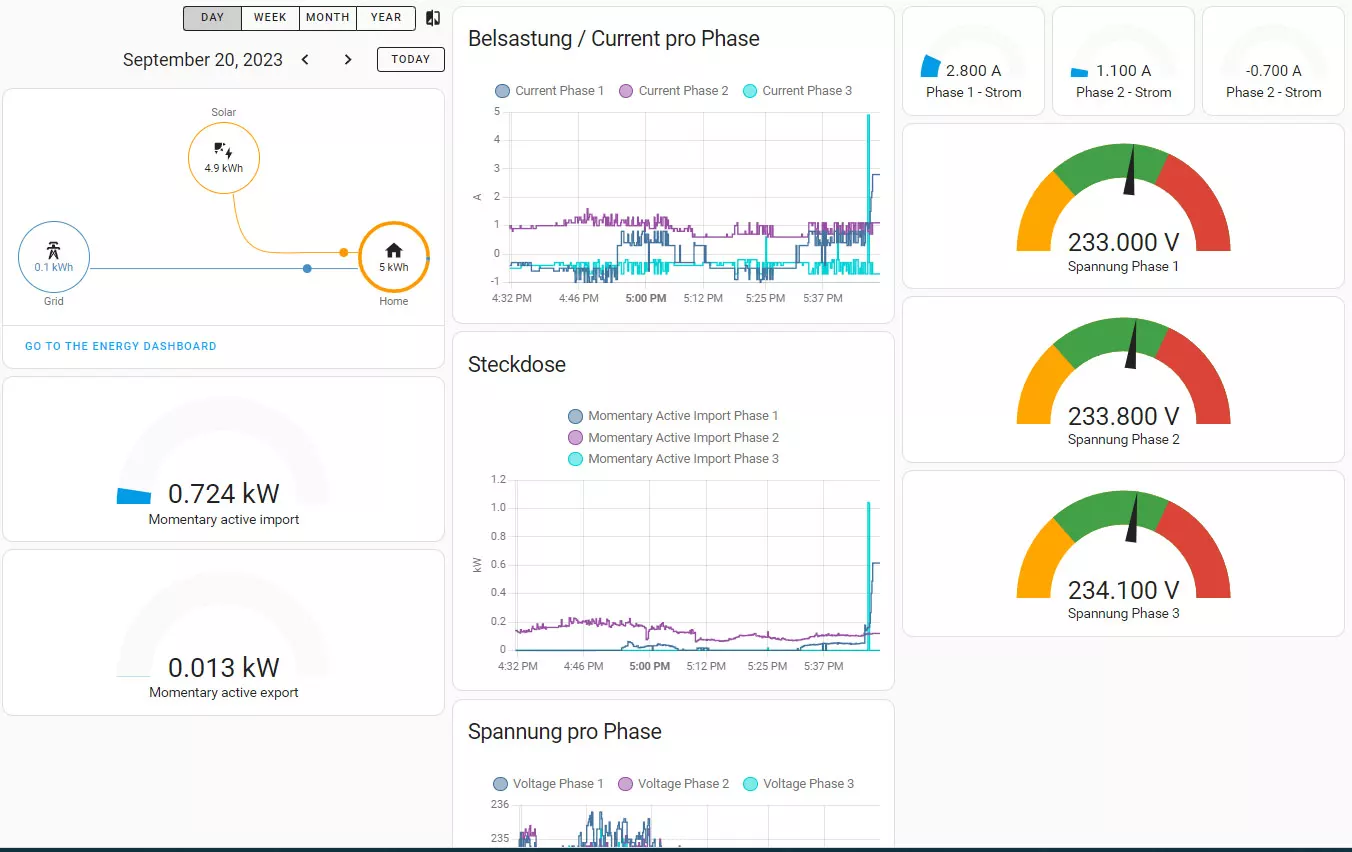Toggle Momentary Active Import Phase 3 legend

673,459
